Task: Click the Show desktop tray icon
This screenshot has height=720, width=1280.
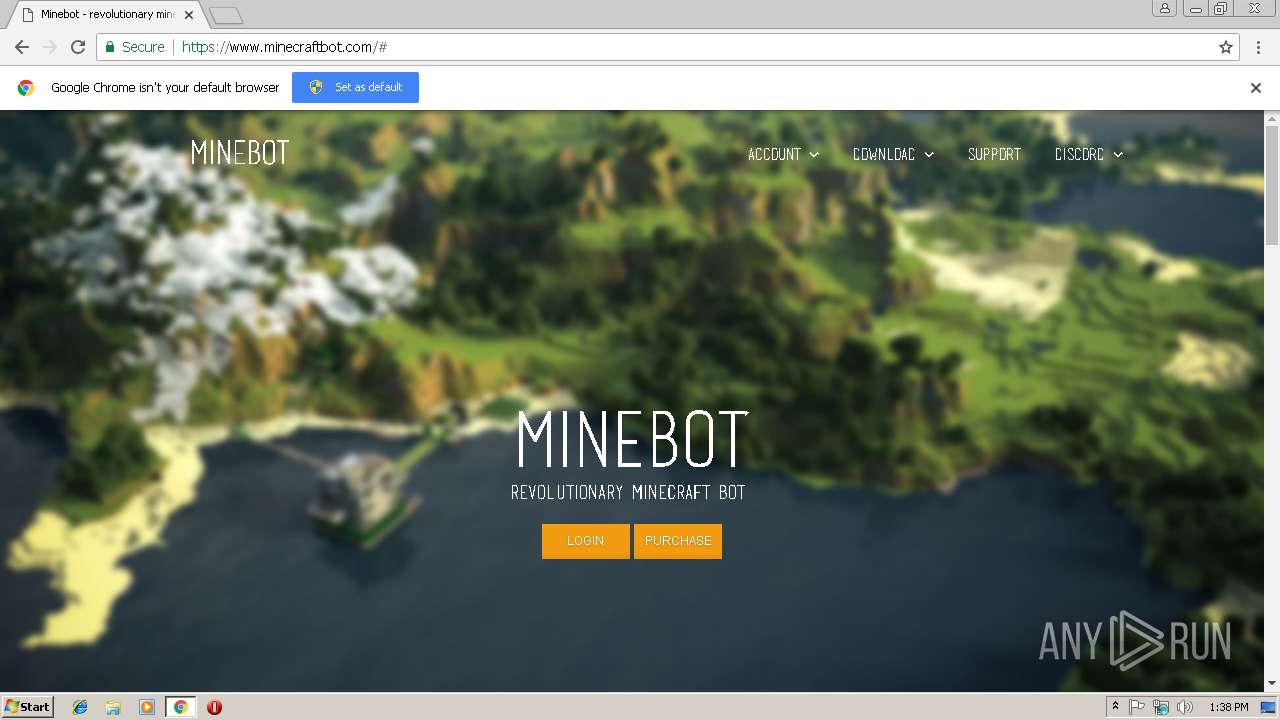Action: pyautogui.click(x=1268, y=707)
